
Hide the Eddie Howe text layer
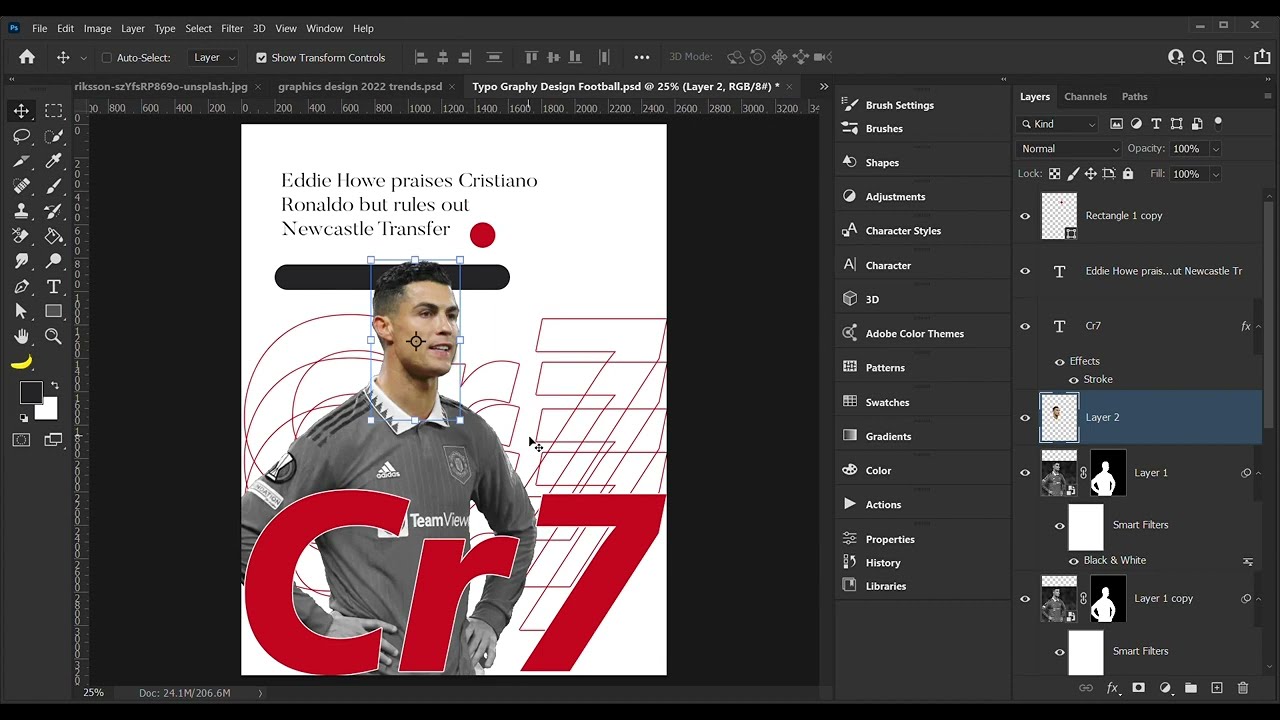tap(1025, 271)
